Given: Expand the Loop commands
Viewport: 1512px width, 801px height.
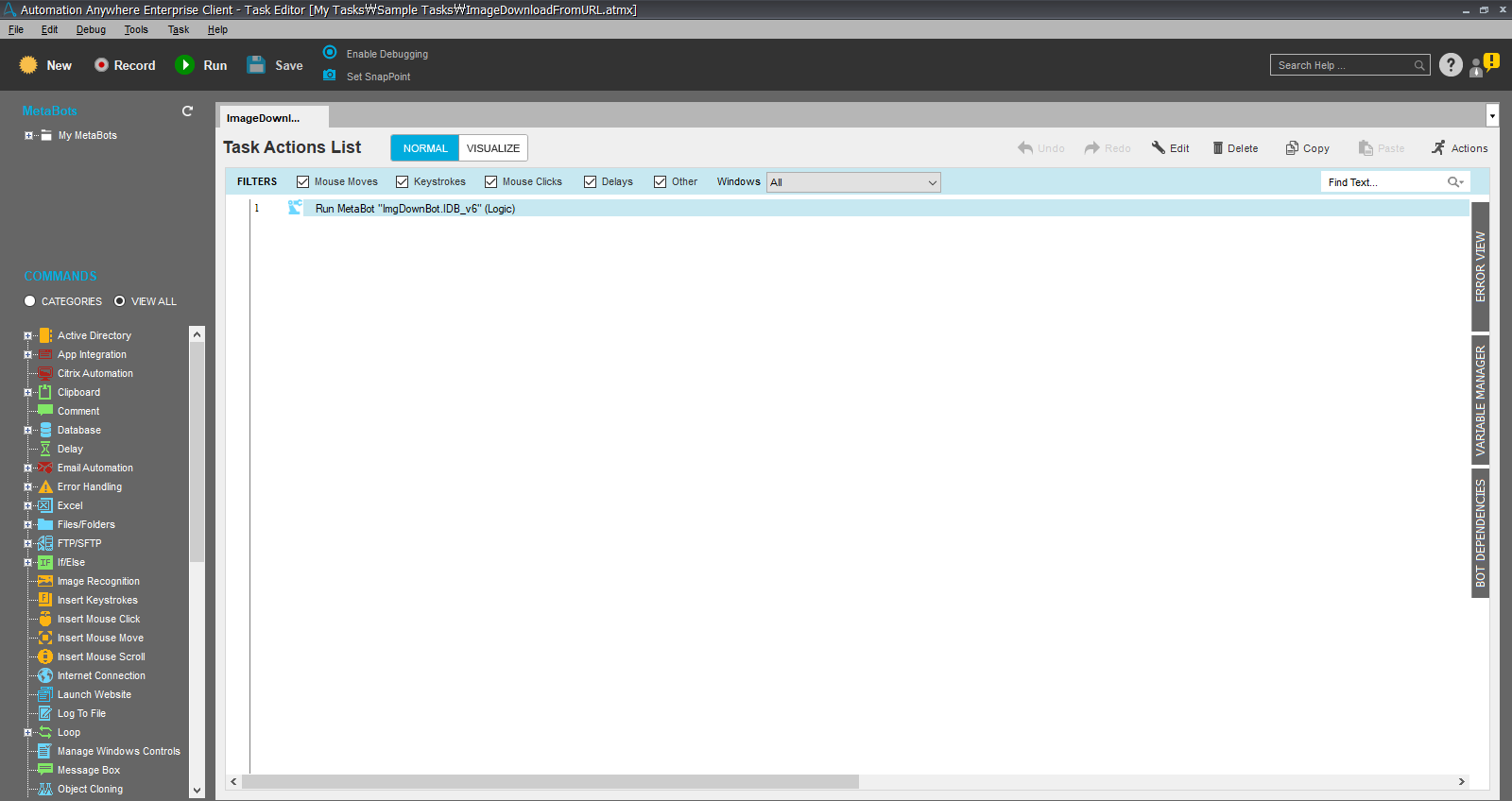Looking at the screenshot, I should 28,732.
